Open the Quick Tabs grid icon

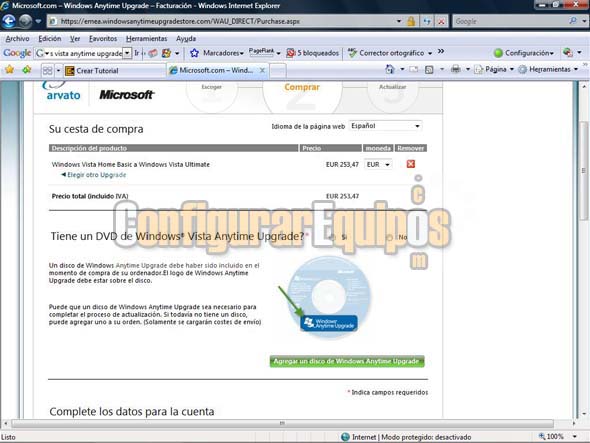(x=47, y=70)
